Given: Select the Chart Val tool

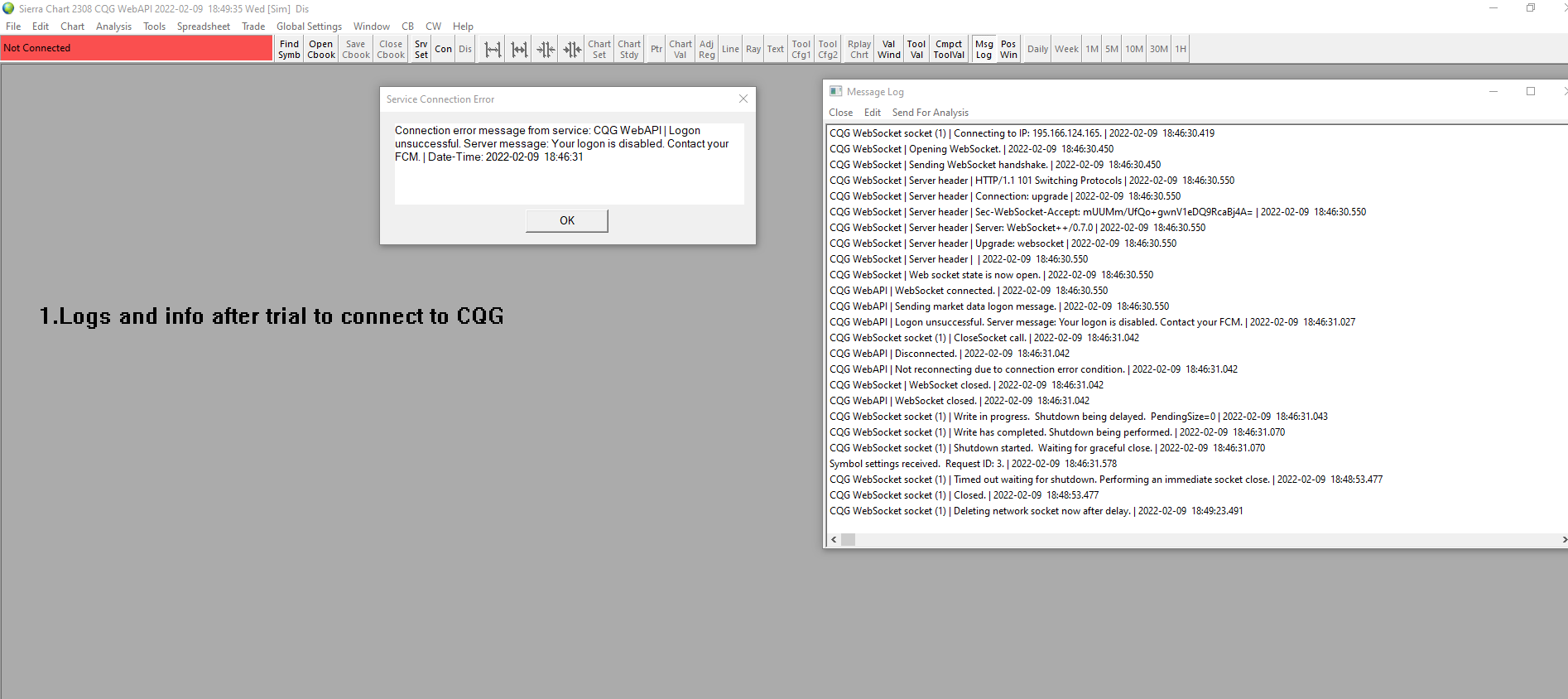Looking at the screenshot, I should 681,49.
